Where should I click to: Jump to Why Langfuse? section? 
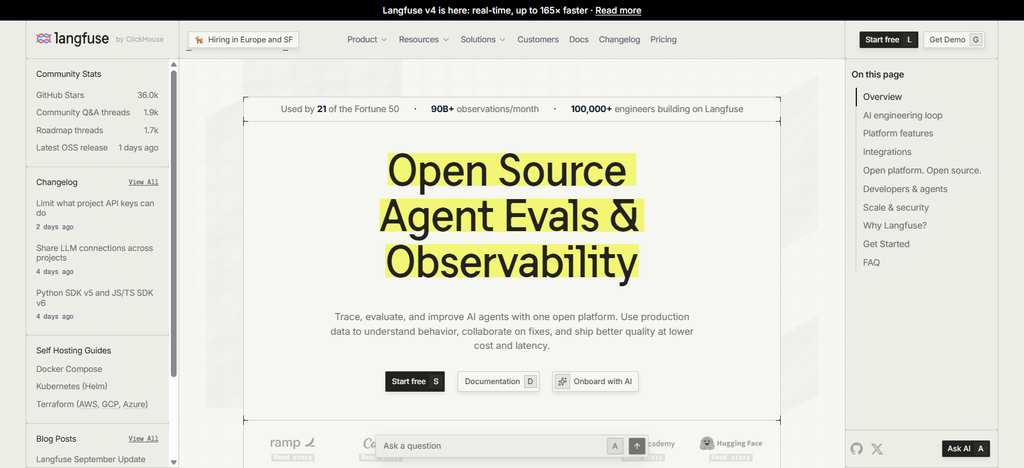point(895,226)
